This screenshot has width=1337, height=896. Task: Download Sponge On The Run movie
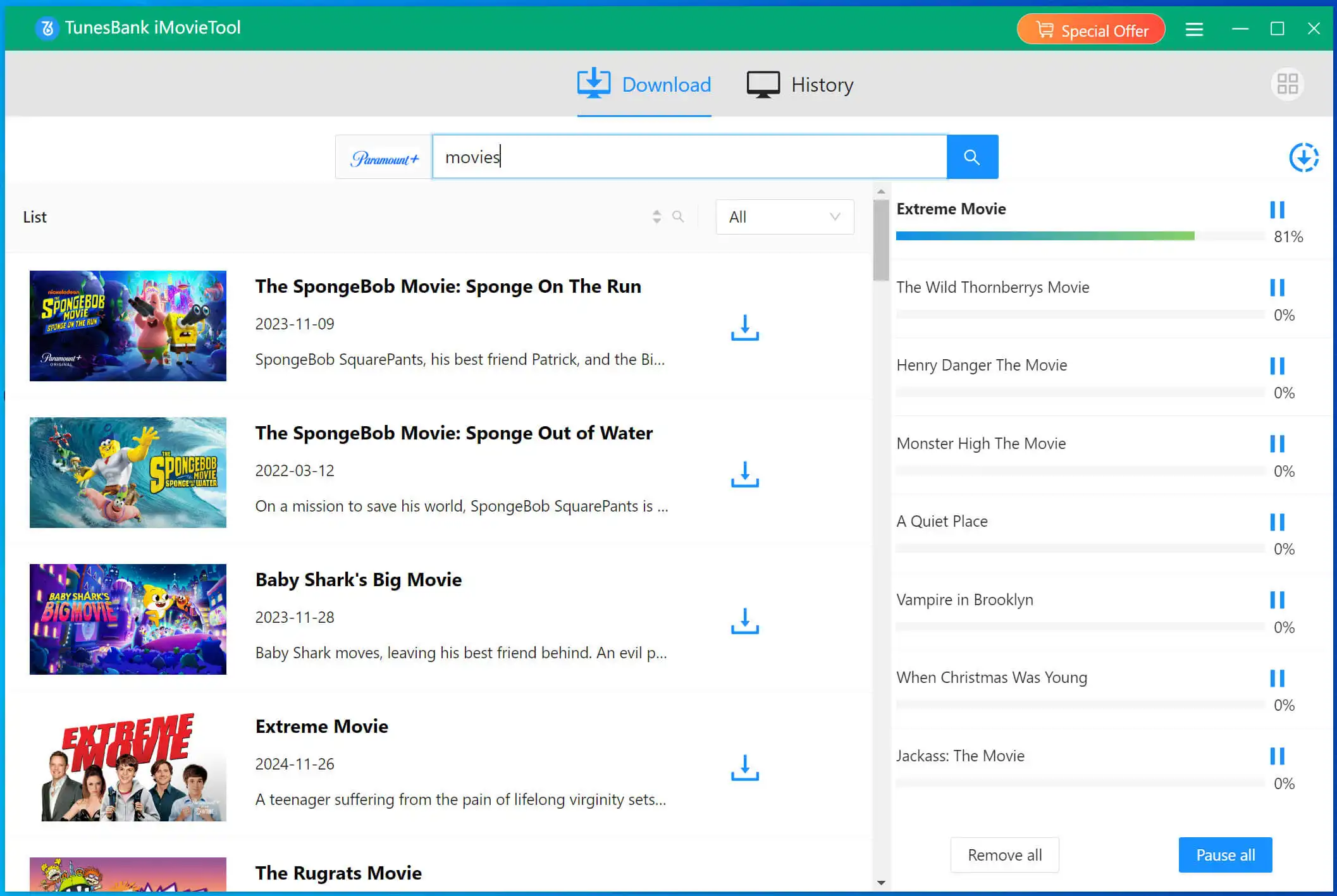pos(744,328)
